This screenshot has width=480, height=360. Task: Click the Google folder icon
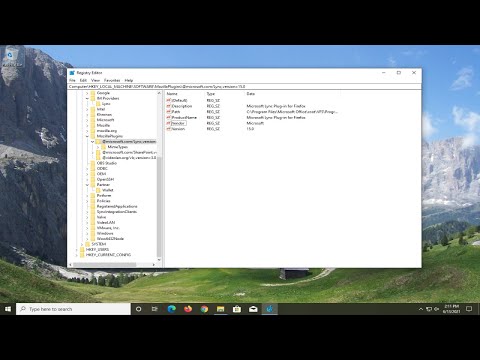93,93
